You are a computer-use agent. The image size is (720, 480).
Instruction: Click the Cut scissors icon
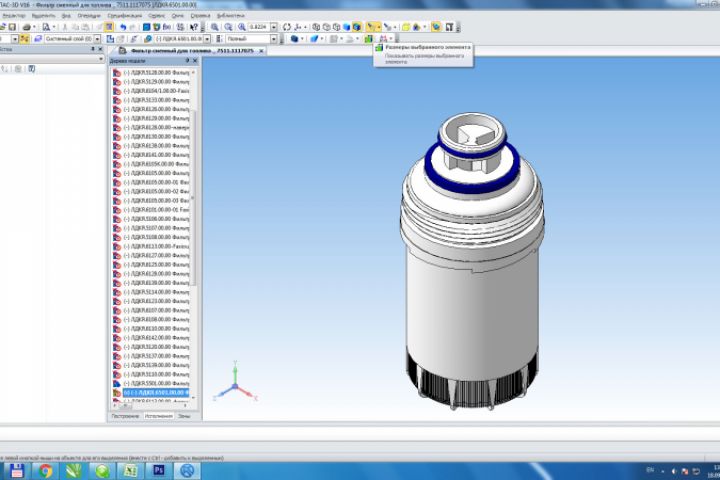click(65, 27)
